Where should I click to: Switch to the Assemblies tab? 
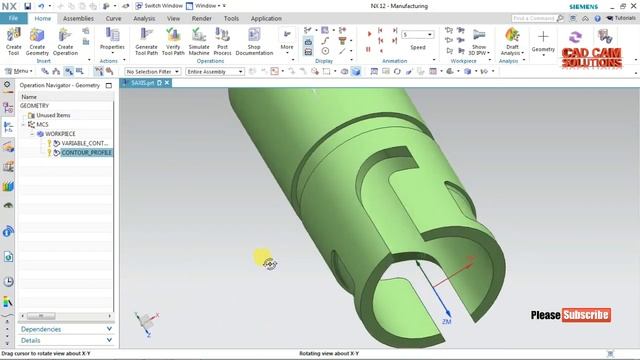78,18
